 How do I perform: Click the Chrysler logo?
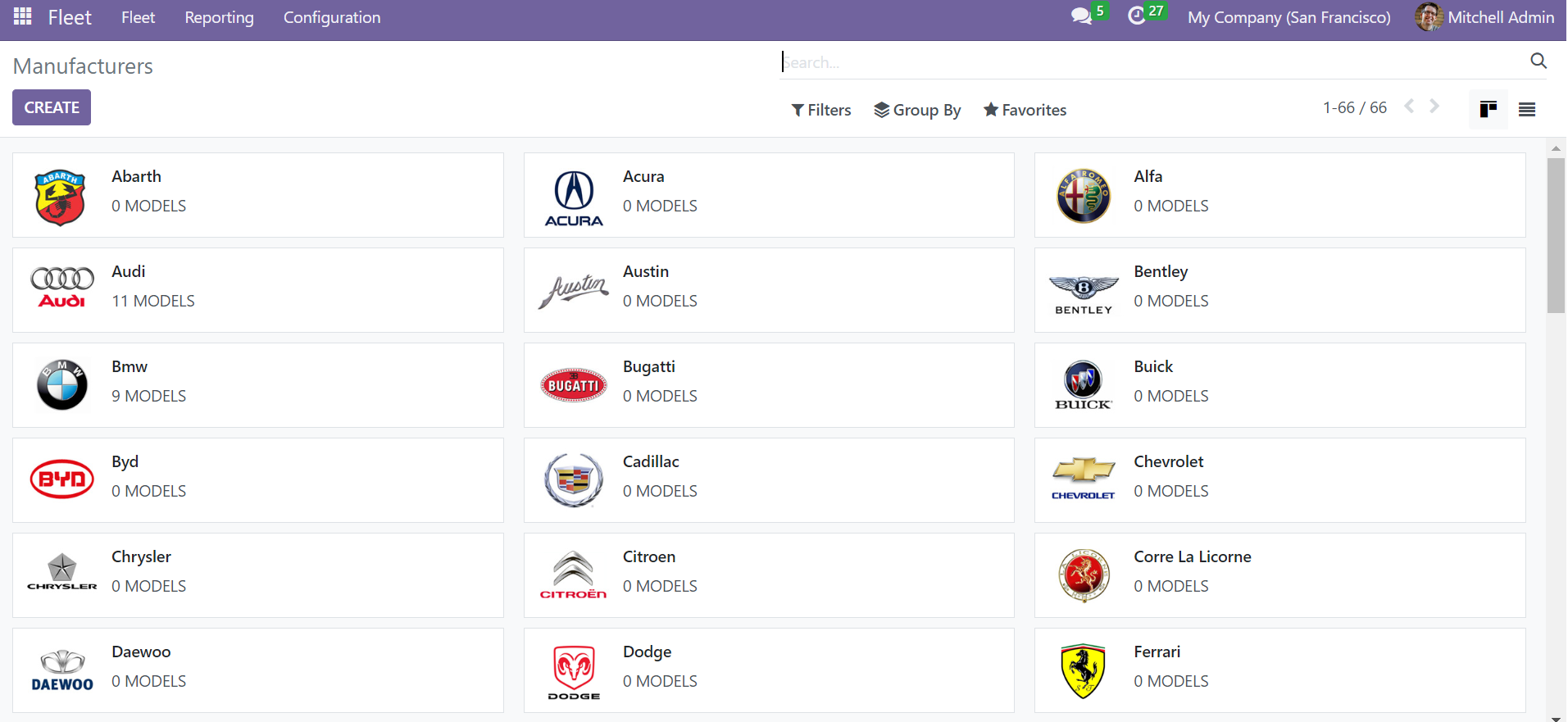[x=62, y=572]
